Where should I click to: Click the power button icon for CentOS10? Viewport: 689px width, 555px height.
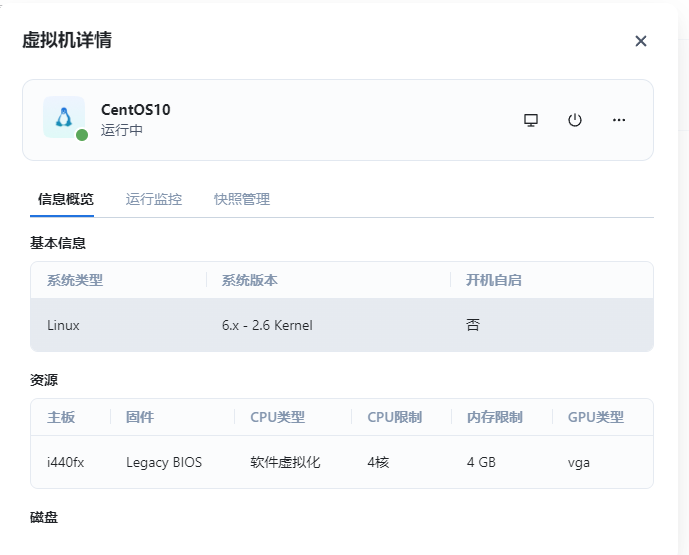tap(575, 120)
